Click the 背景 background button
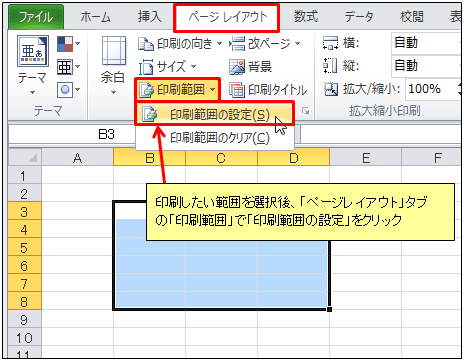The height and width of the screenshot is (361, 464). point(250,67)
